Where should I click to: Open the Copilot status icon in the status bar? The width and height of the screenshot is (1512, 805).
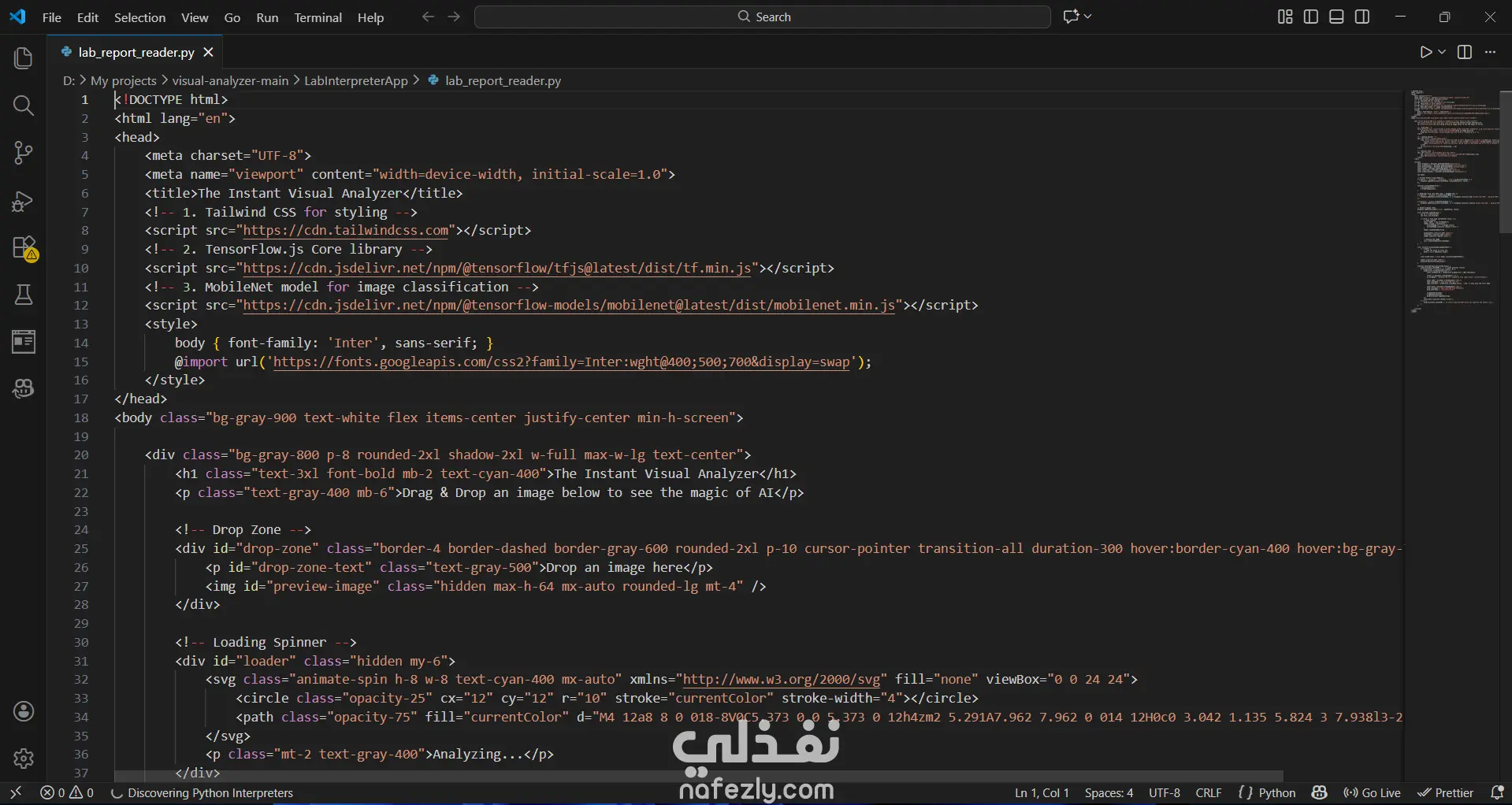(x=1320, y=793)
